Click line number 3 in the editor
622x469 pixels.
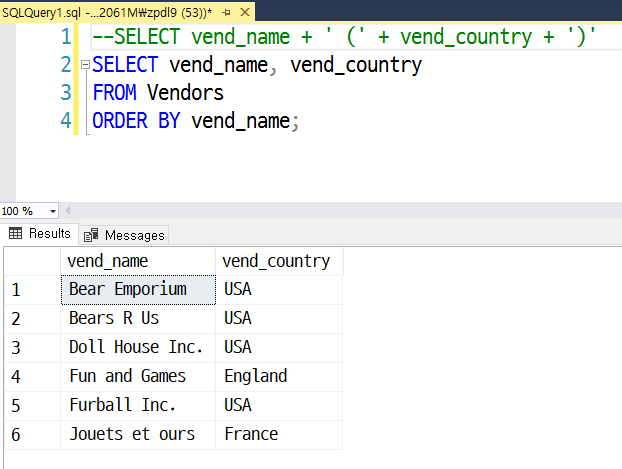pos(66,92)
